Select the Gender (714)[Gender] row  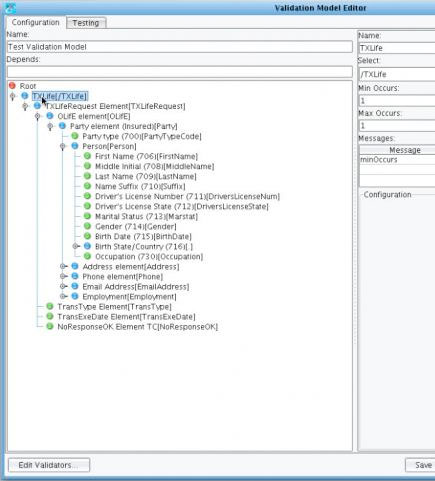(136, 226)
